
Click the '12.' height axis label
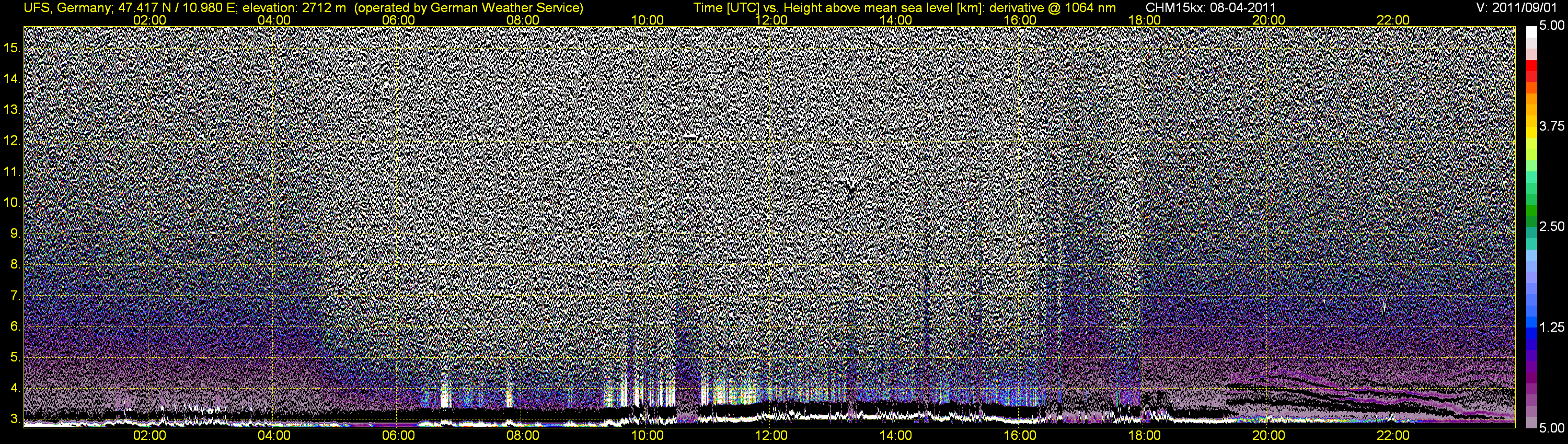coord(12,141)
